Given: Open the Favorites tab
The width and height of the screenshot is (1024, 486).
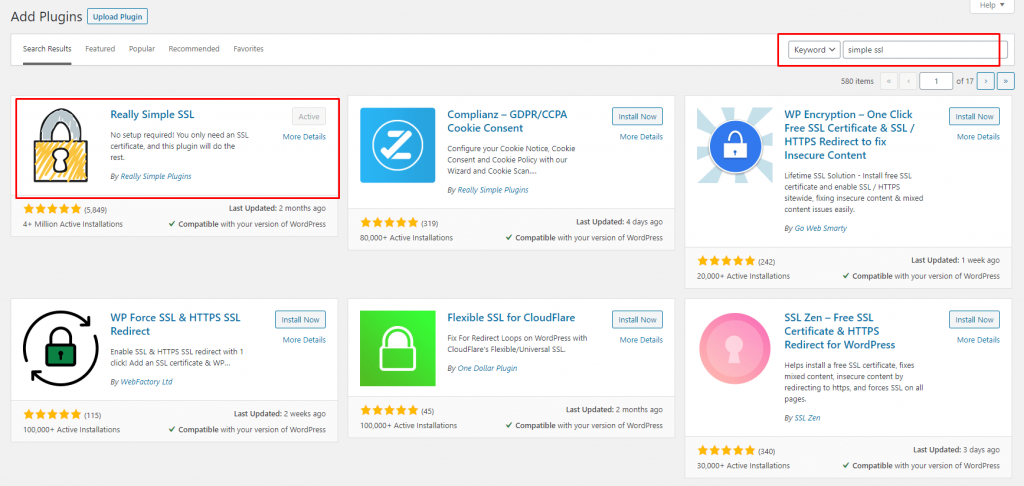Looking at the screenshot, I should [248, 49].
